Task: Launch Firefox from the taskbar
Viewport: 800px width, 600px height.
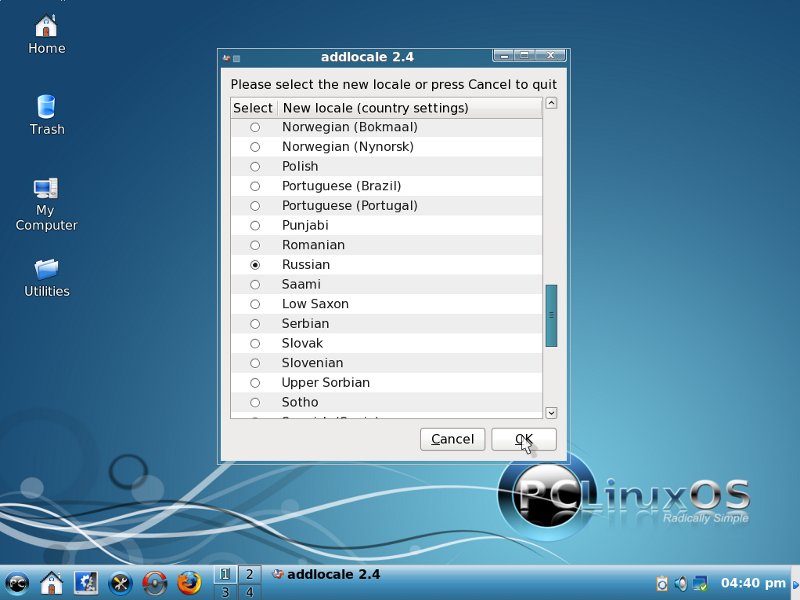Action: [188, 582]
